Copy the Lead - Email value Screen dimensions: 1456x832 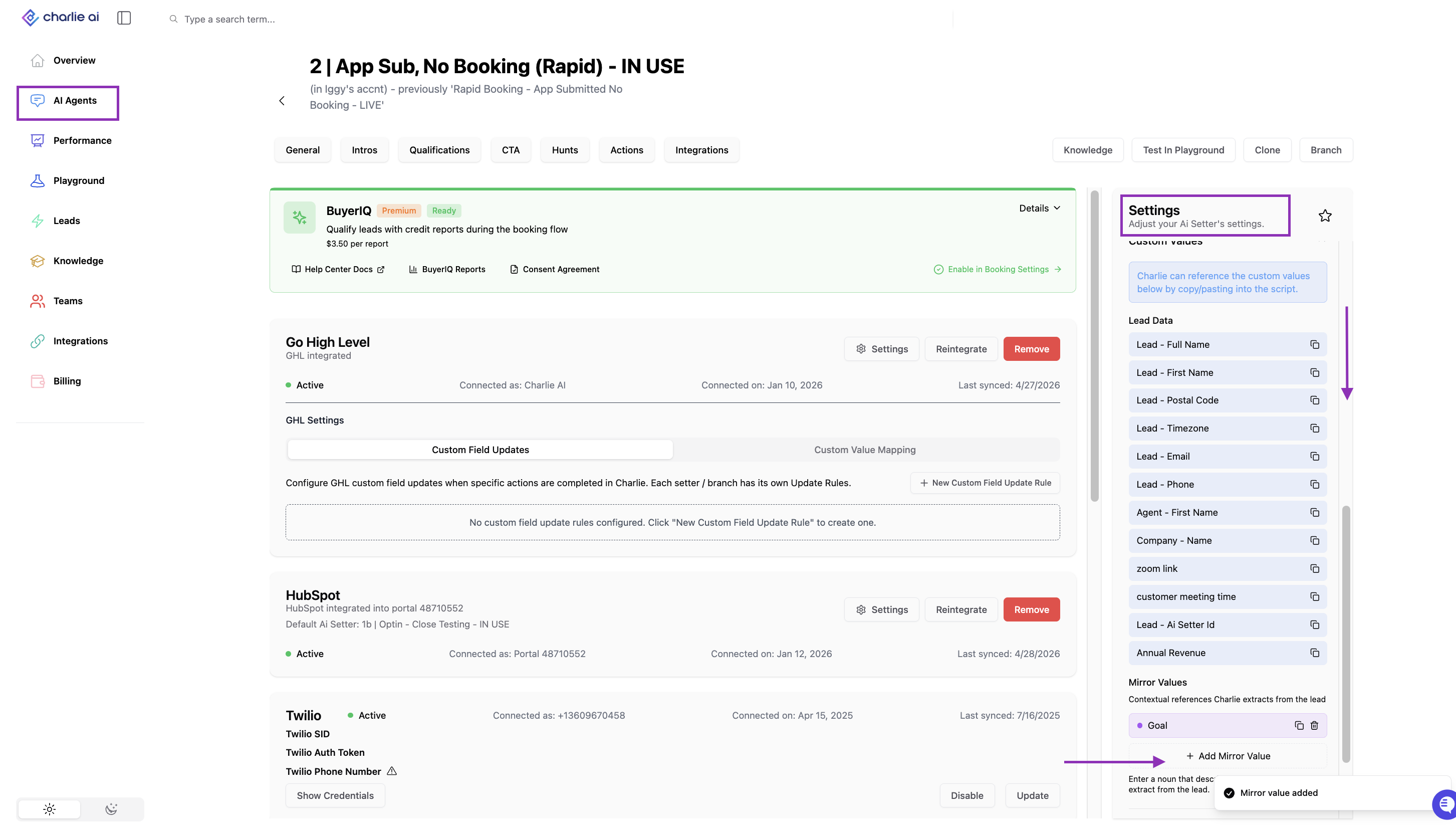pos(1314,457)
